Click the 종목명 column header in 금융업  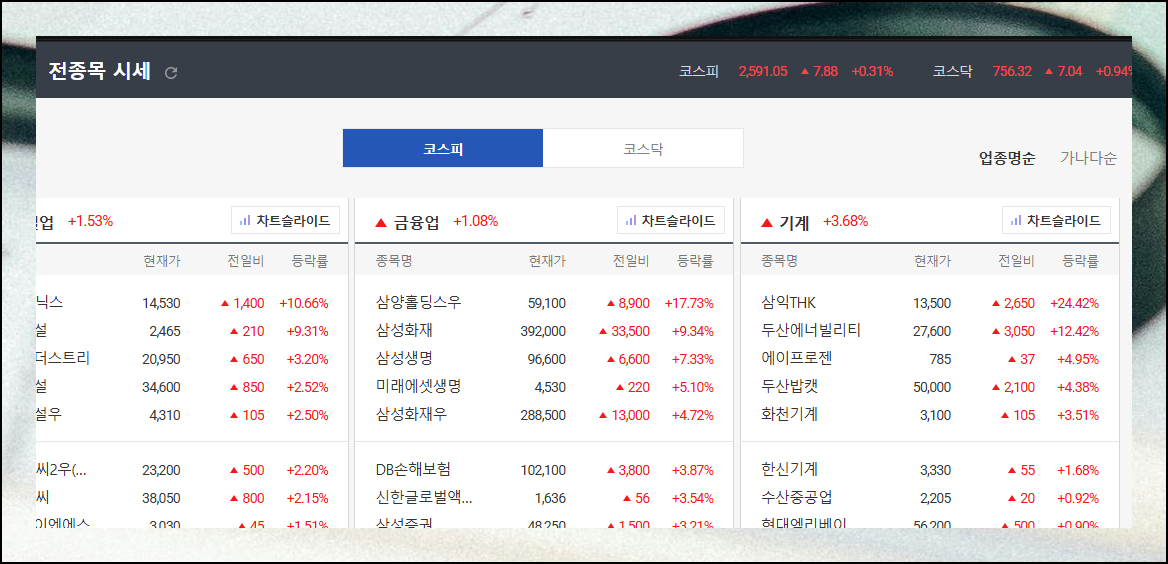[x=394, y=262]
